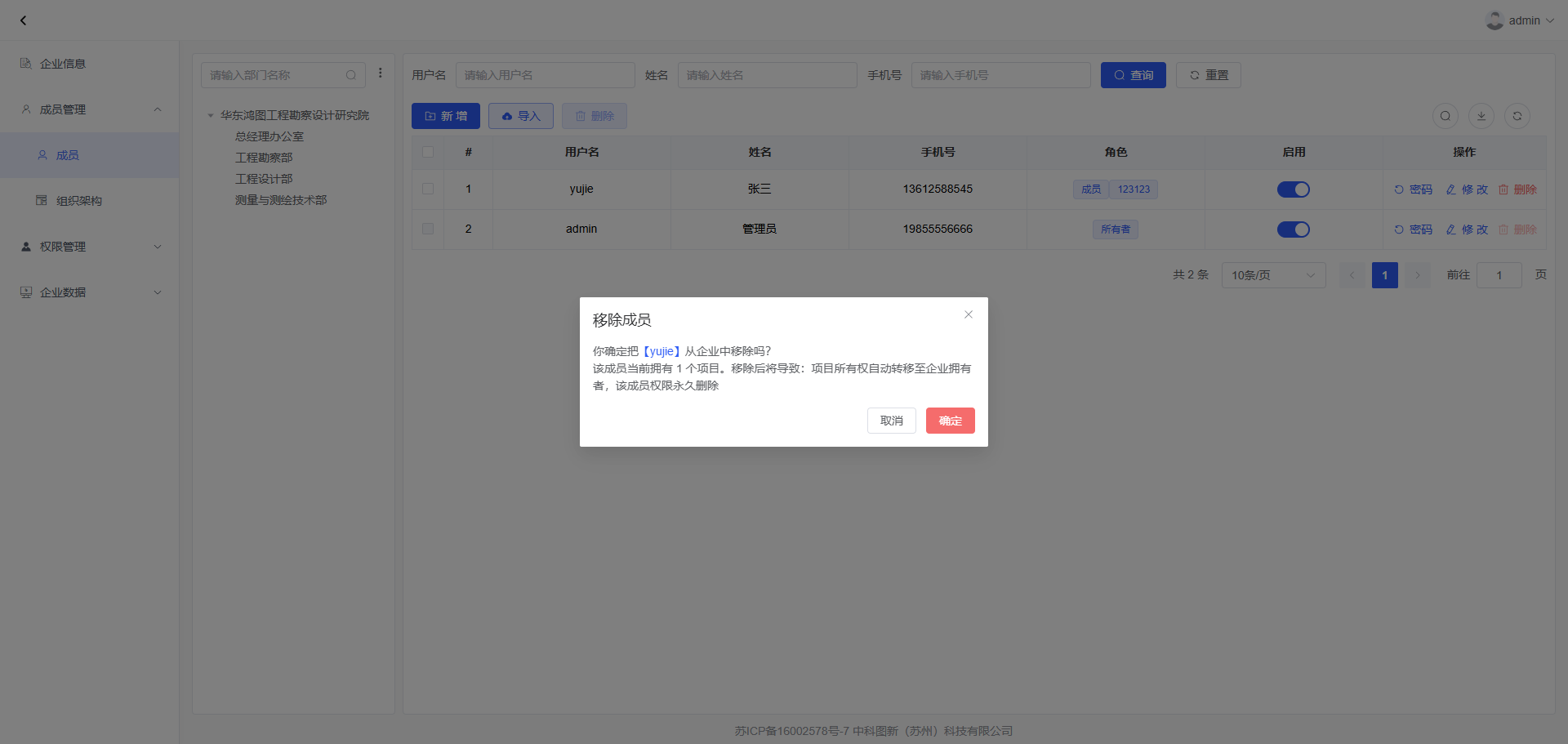
Task: Open 组织架构 in the sidebar
Action: pyautogui.click(x=78, y=201)
